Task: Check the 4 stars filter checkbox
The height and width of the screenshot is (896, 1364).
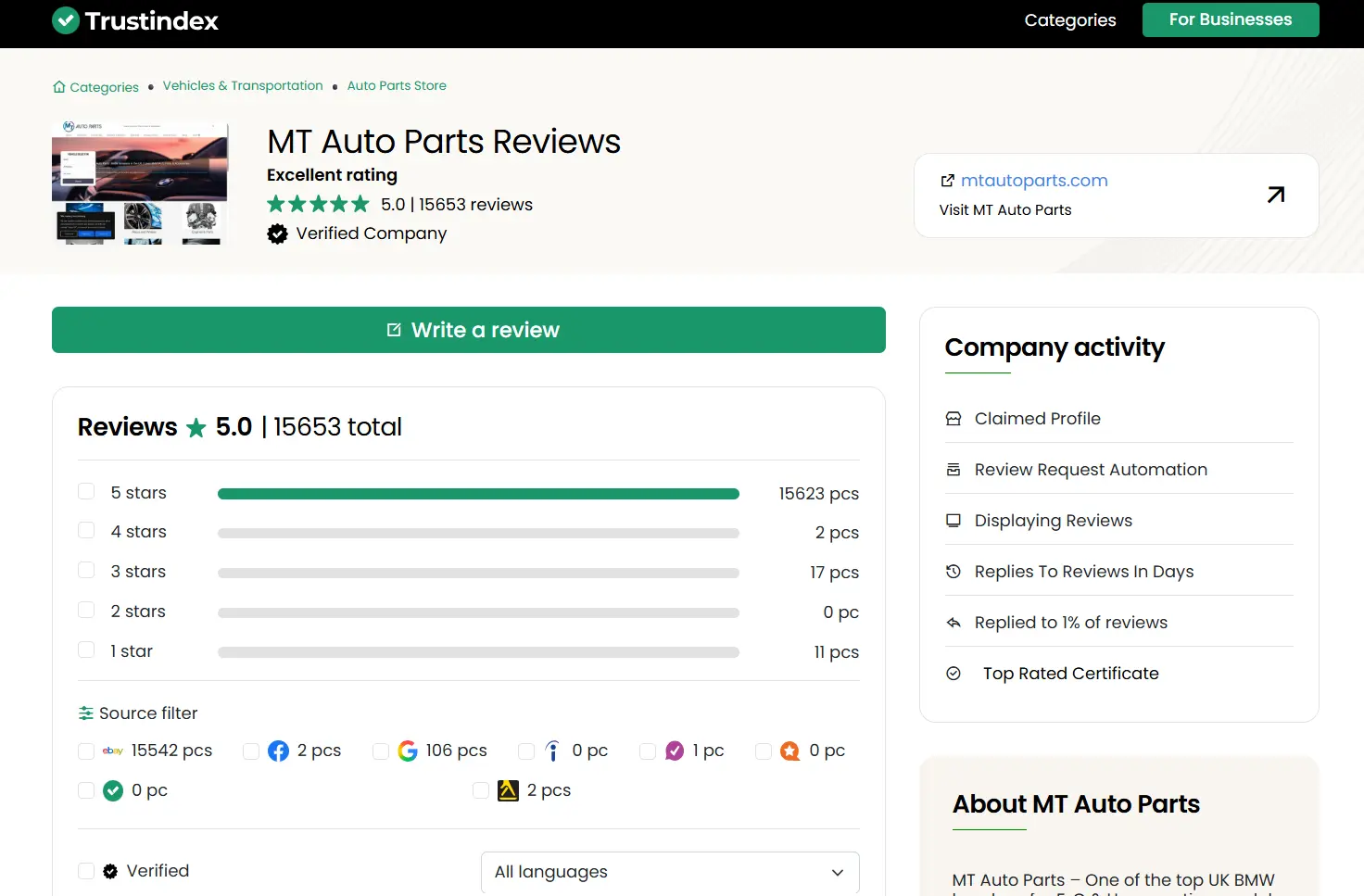Action: [86, 530]
